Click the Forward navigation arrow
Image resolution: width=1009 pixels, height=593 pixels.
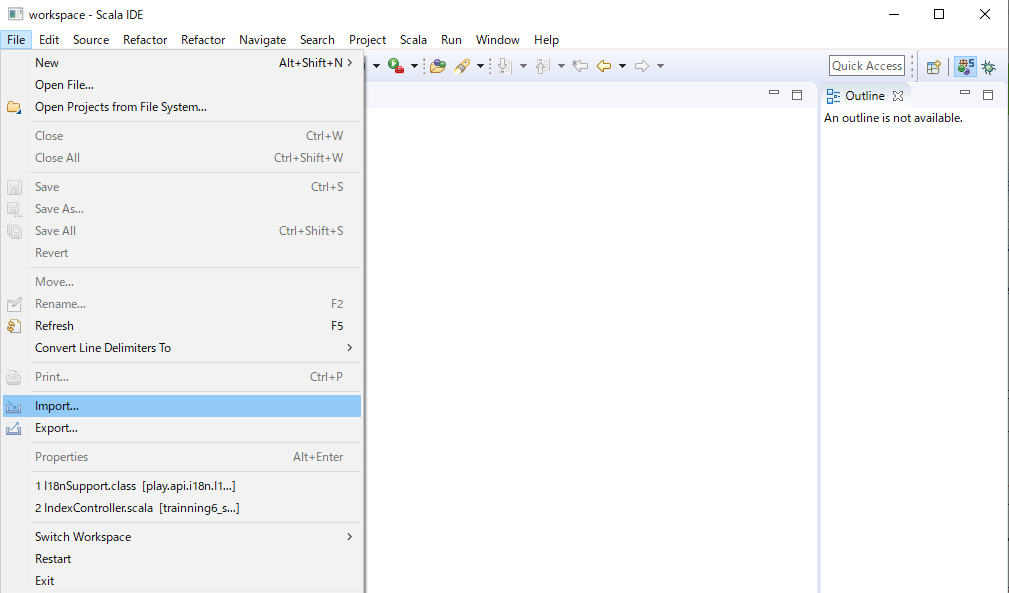642,66
